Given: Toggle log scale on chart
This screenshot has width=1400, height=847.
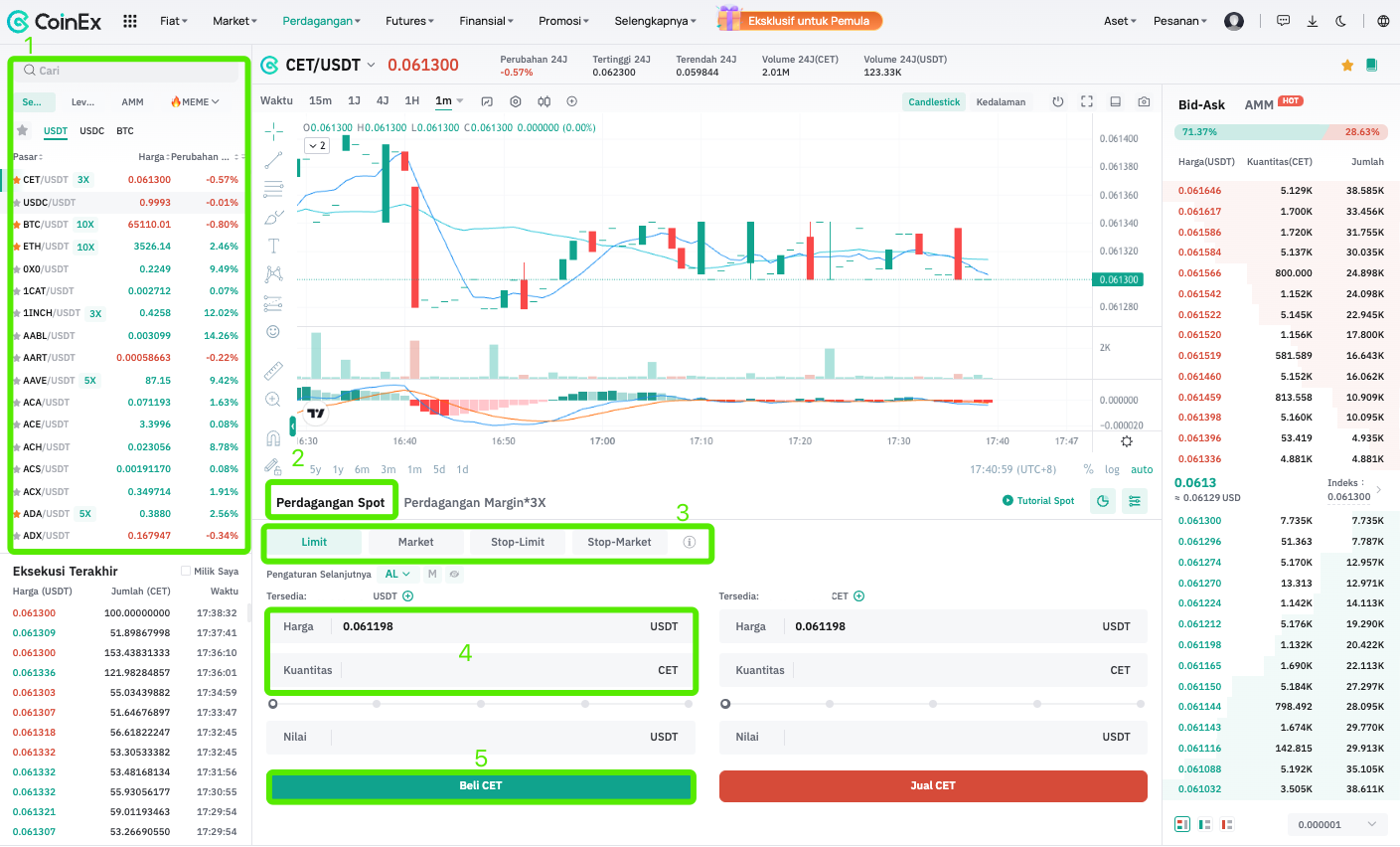Looking at the screenshot, I should point(1112,469).
